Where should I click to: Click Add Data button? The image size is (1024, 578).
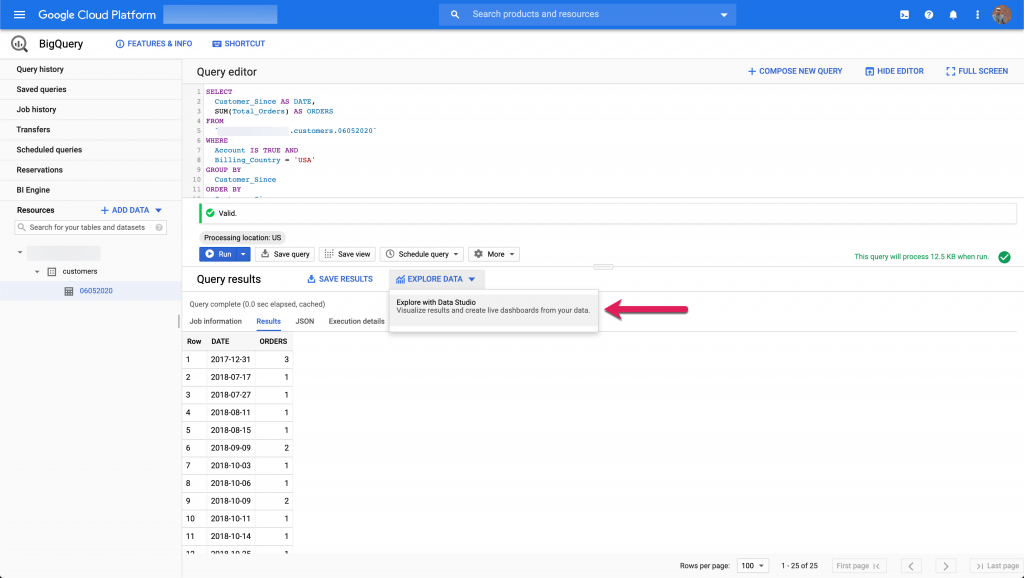point(125,210)
